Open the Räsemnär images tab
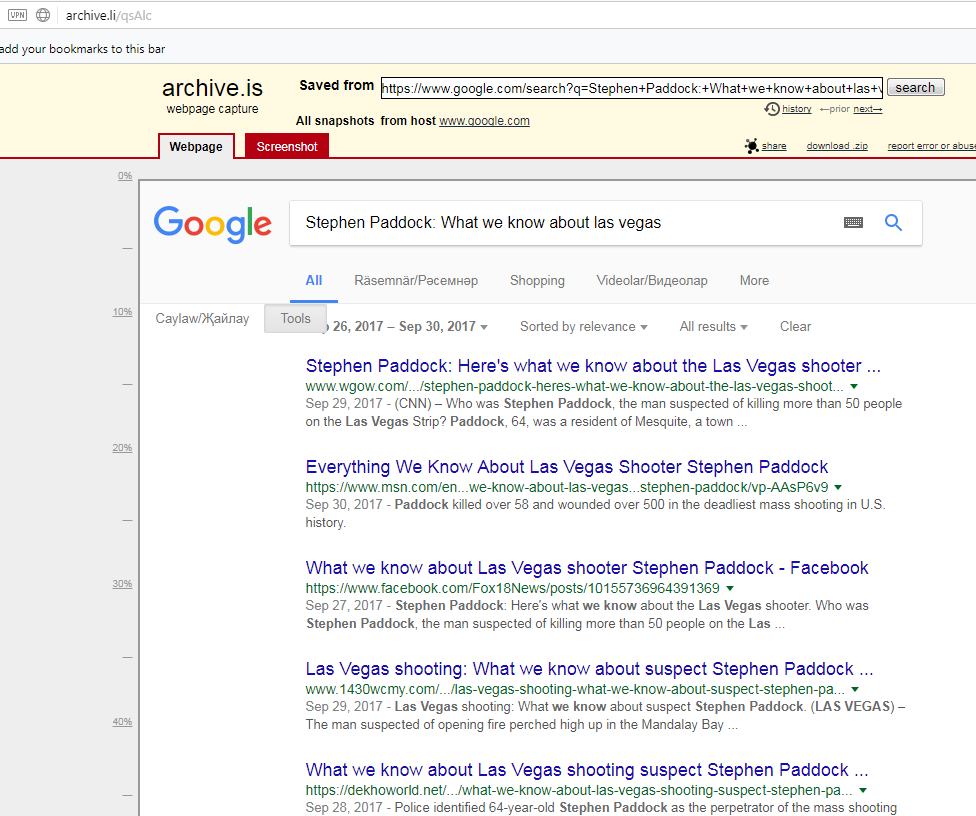The image size is (976, 816). click(416, 281)
